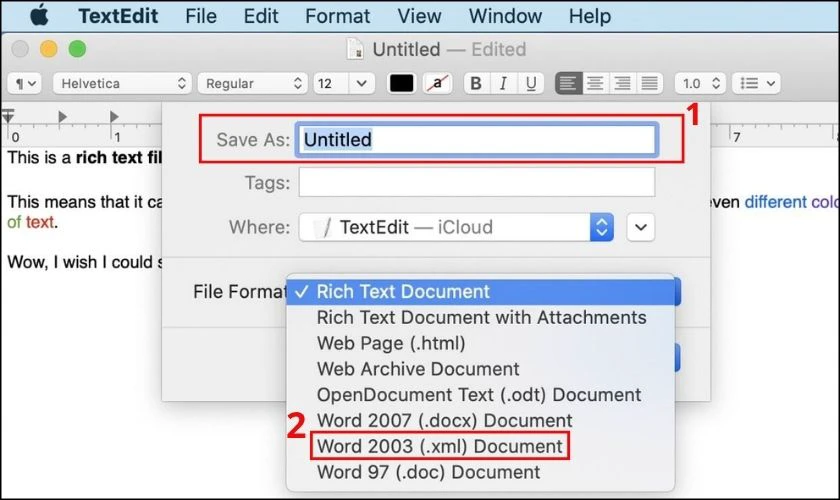Click the blue word 'different' in document
Viewport: 840px width, 500px height.
pyautogui.click(x=775, y=202)
